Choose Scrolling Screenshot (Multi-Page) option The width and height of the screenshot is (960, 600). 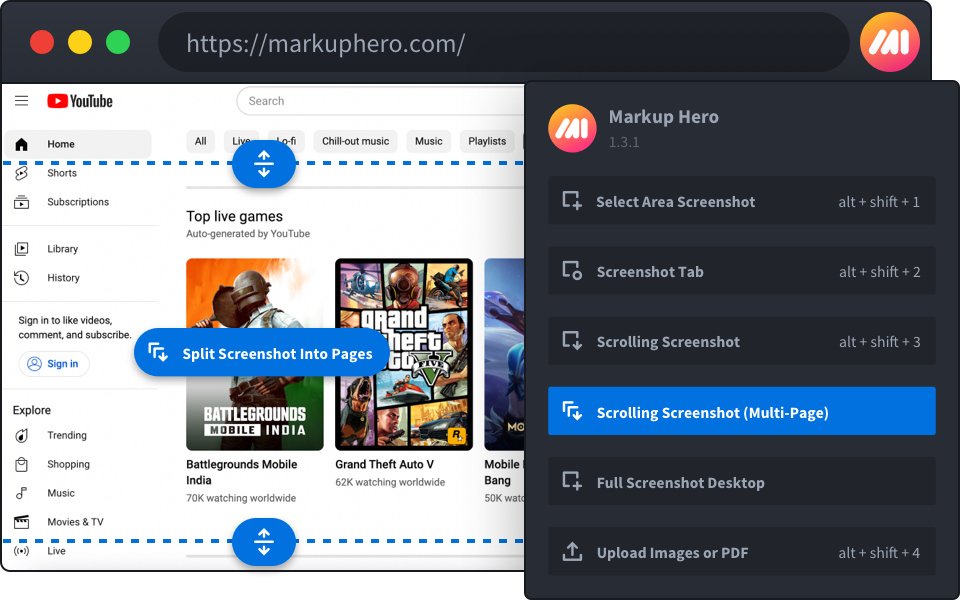[741, 411]
